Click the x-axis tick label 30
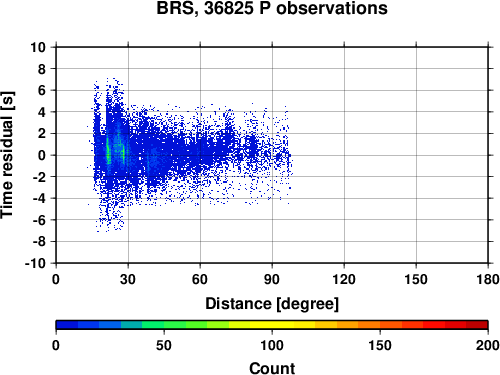This screenshot has height=375, width=500. point(128,279)
